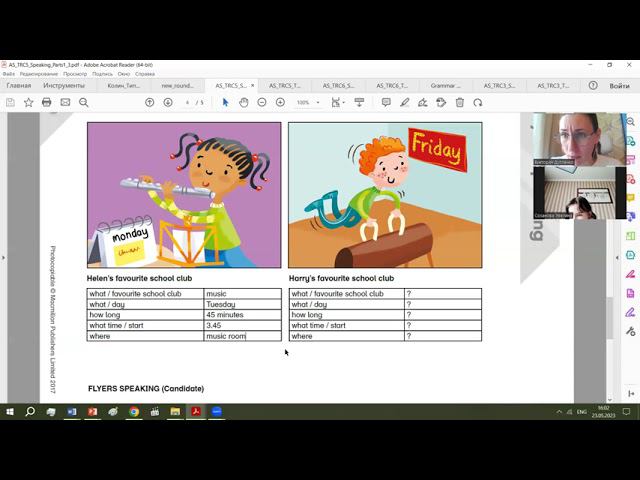640x480 pixels.
Task: Click the stamp tool icon
Action: (x=441, y=102)
